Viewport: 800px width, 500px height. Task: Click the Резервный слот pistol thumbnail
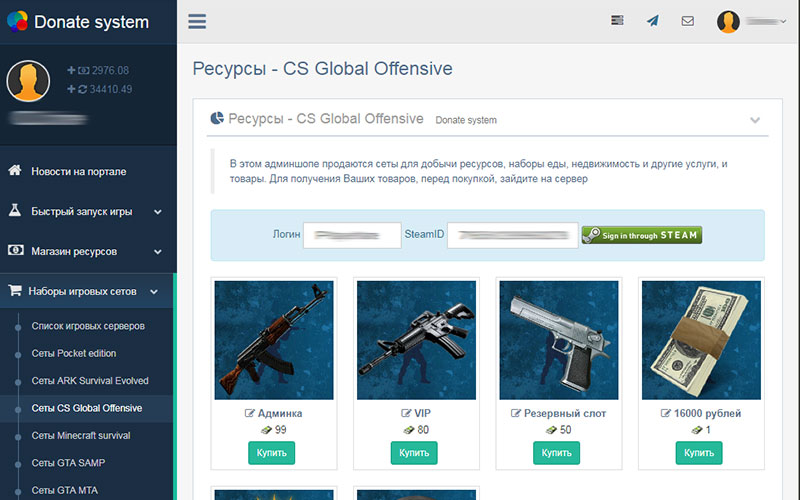coord(556,339)
